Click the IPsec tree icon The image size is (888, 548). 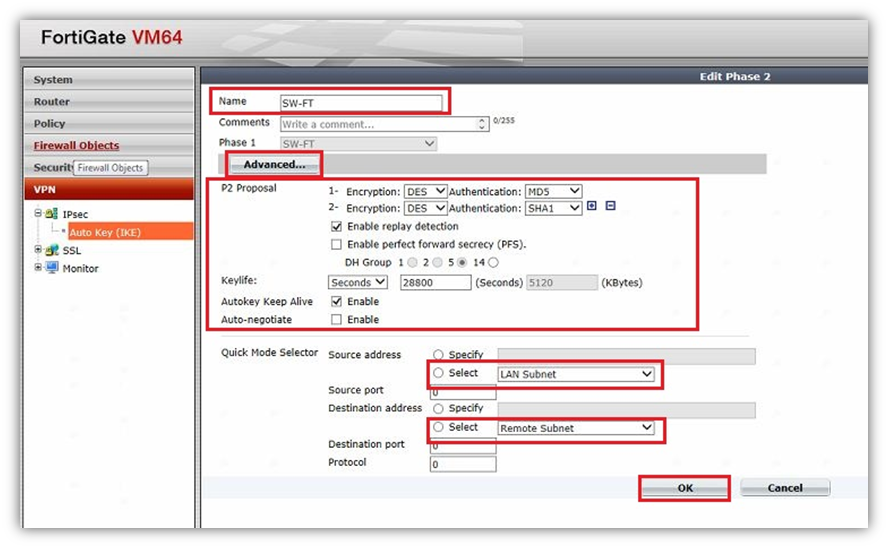[51, 214]
